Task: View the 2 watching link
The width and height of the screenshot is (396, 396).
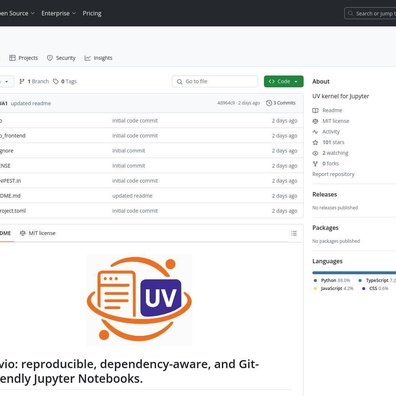Action: tap(335, 153)
